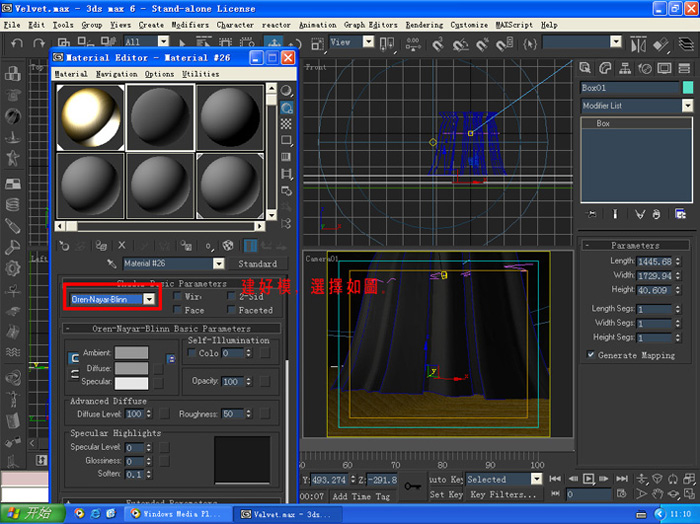Click the Diffuse color swatch
700x524 pixels.
[x=131, y=368]
